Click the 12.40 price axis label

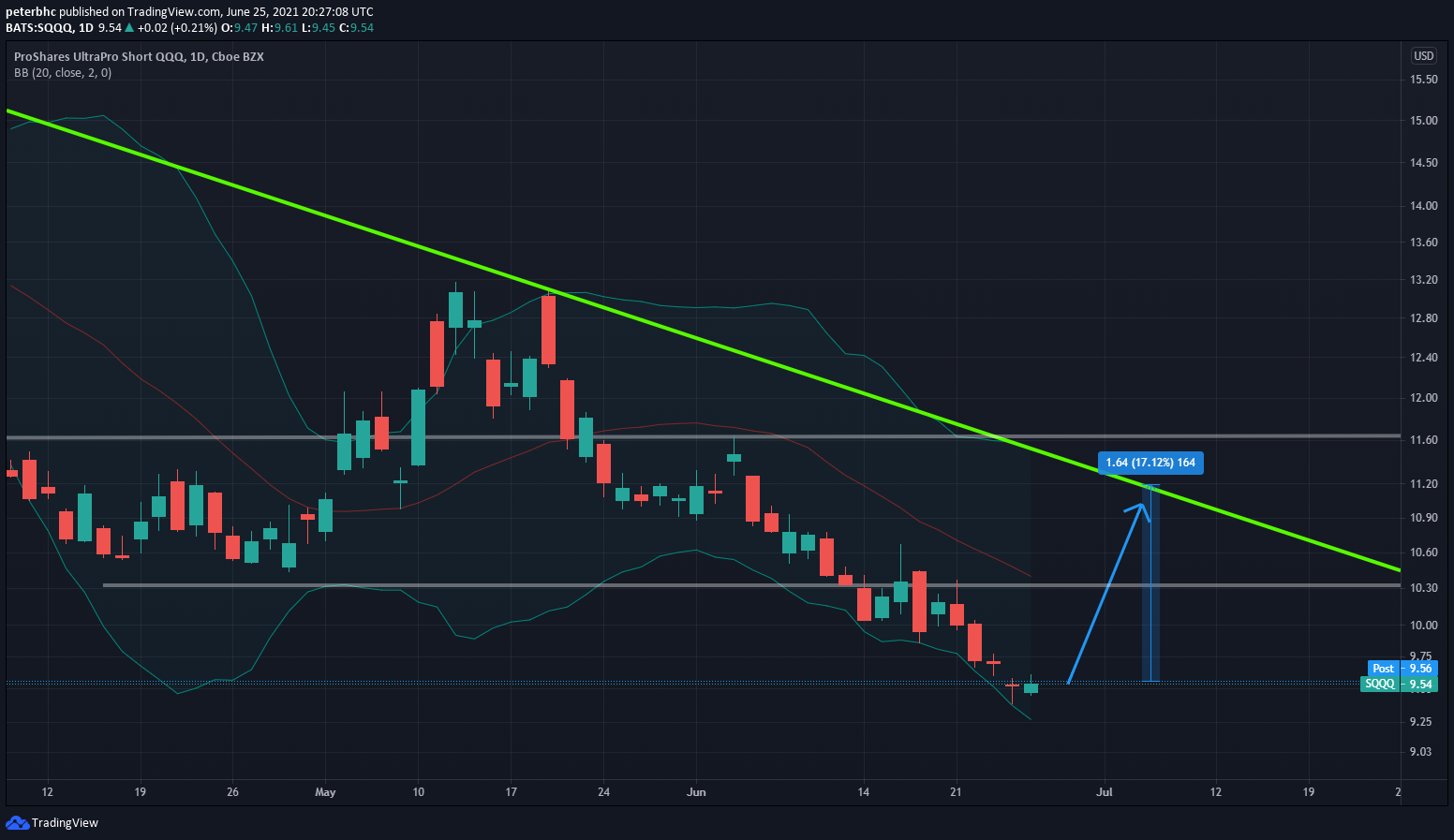tap(1423, 358)
